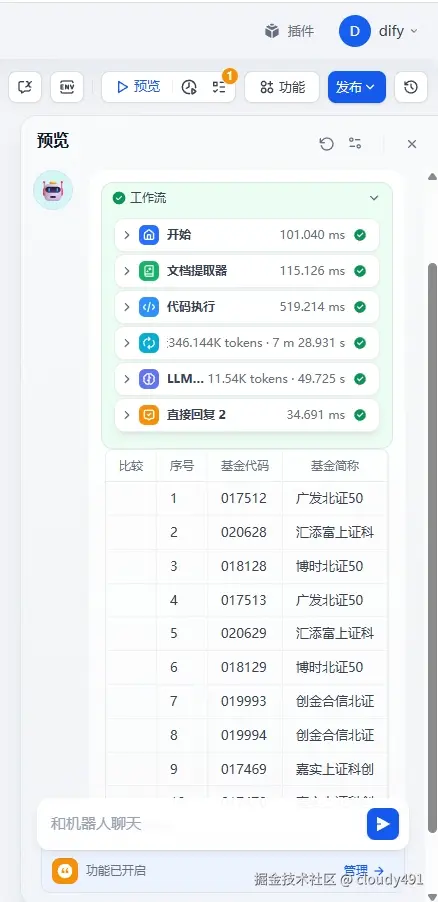Click the 基金简称 column header
The width and height of the screenshot is (438, 902).
tap(335, 465)
